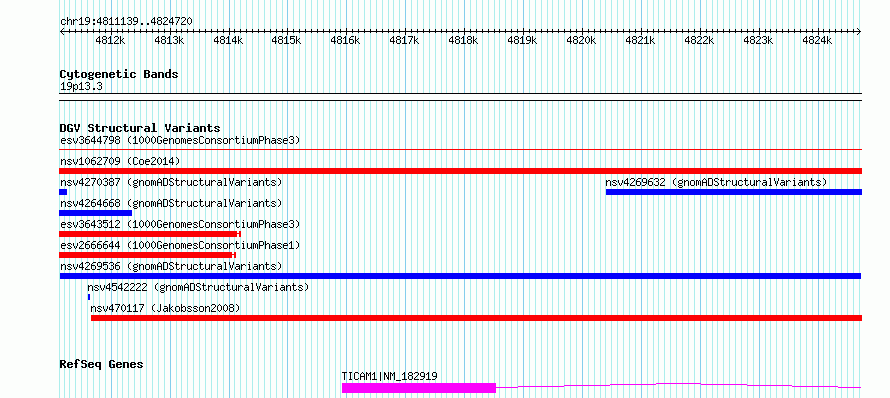The image size is (890, 398).
Task: Click the black cytogenetic band line
Action: click(x=460, y=97)
